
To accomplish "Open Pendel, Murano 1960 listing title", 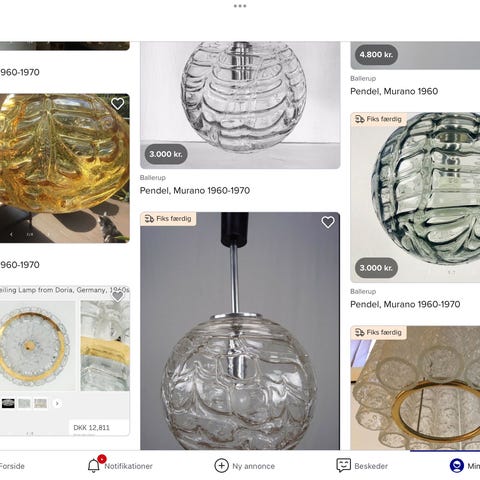I will pos(394,91).
